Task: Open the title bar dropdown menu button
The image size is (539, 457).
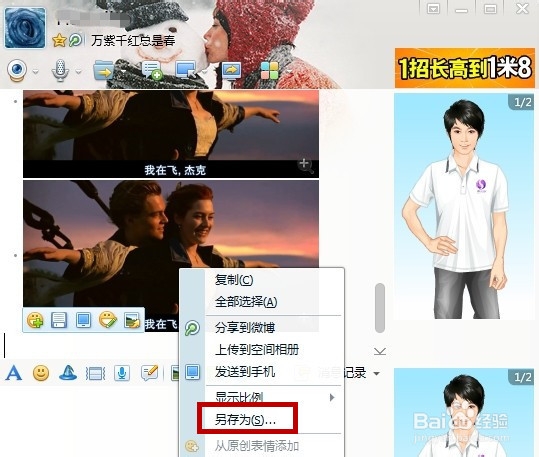Action: click(x=433, y=9)
